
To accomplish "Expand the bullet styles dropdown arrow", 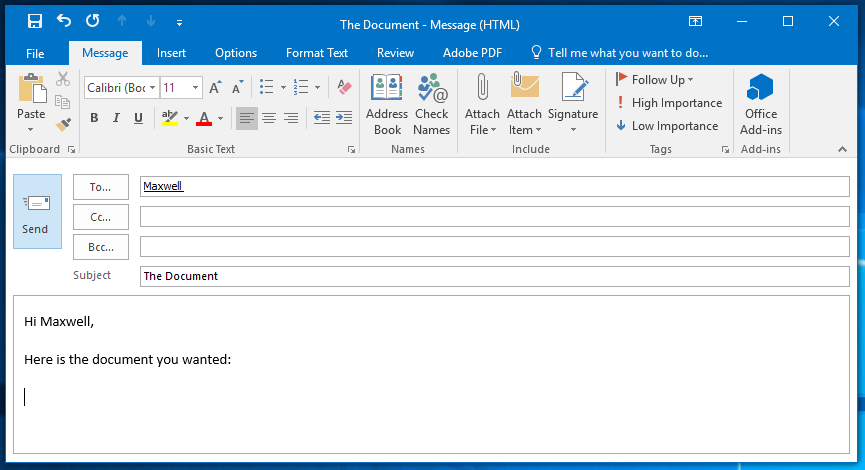I will pyautogui.click(x=283, y=88).
